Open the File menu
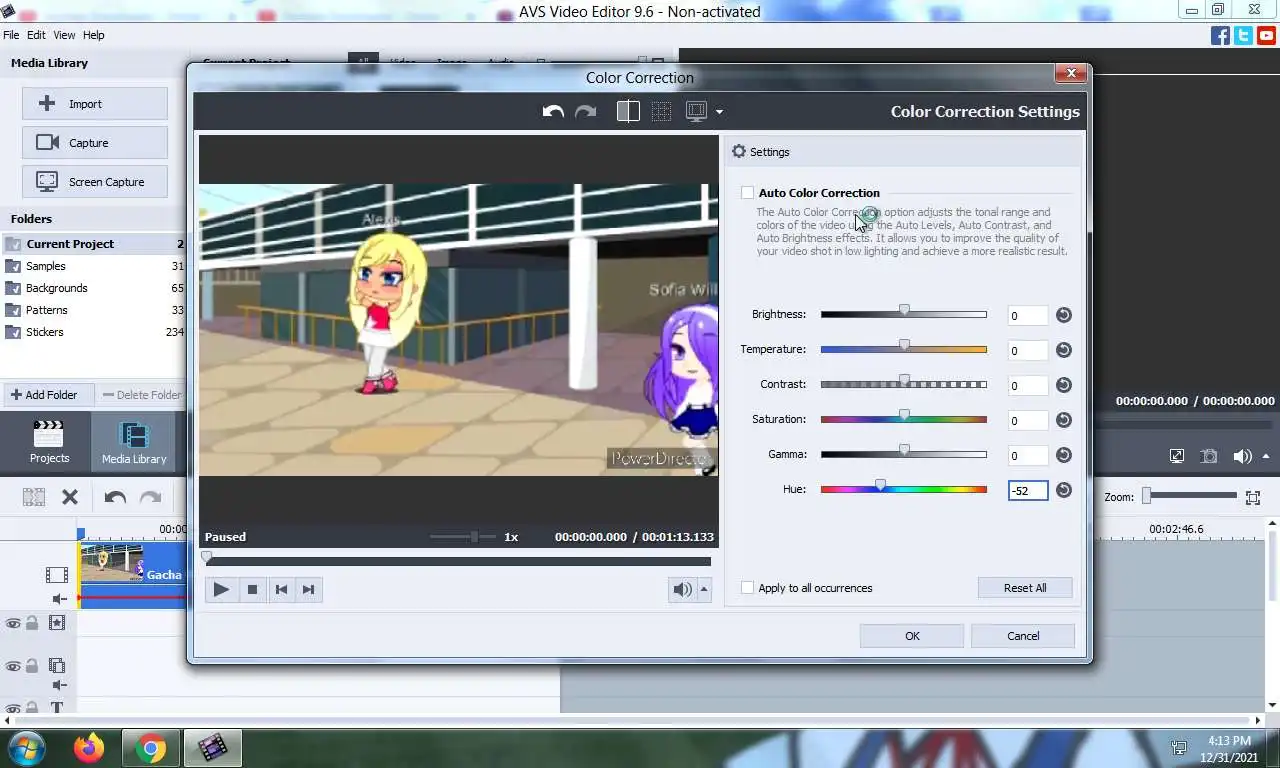Viewport: 1280px width, 768px height. click(x=11, y=35)
